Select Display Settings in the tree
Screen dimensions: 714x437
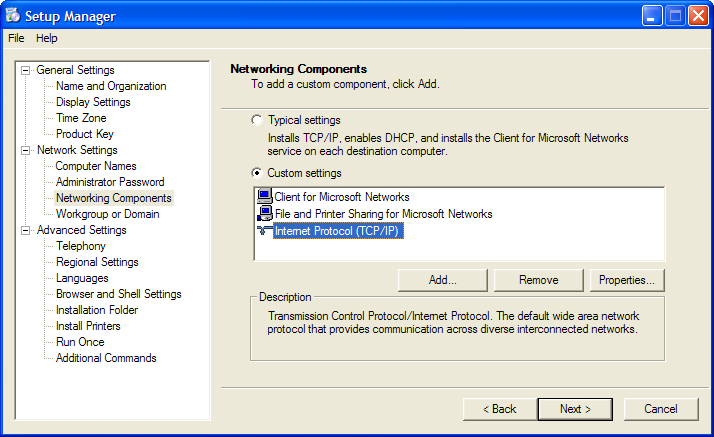coord(93,102)
